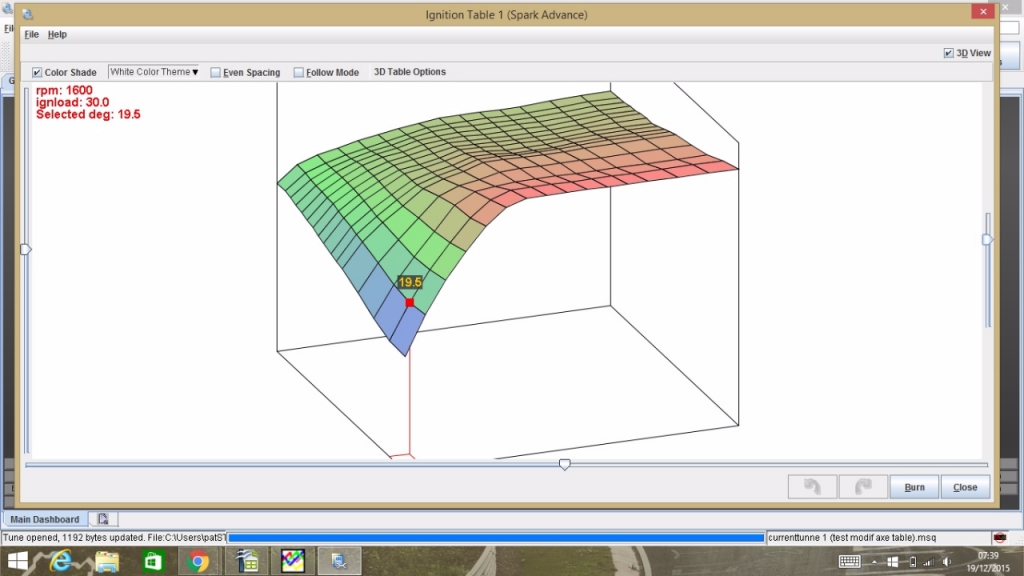This screenshot has height=576, width=1024.
Task: Enable Follow Mode
Action: [x=298, y=72]
